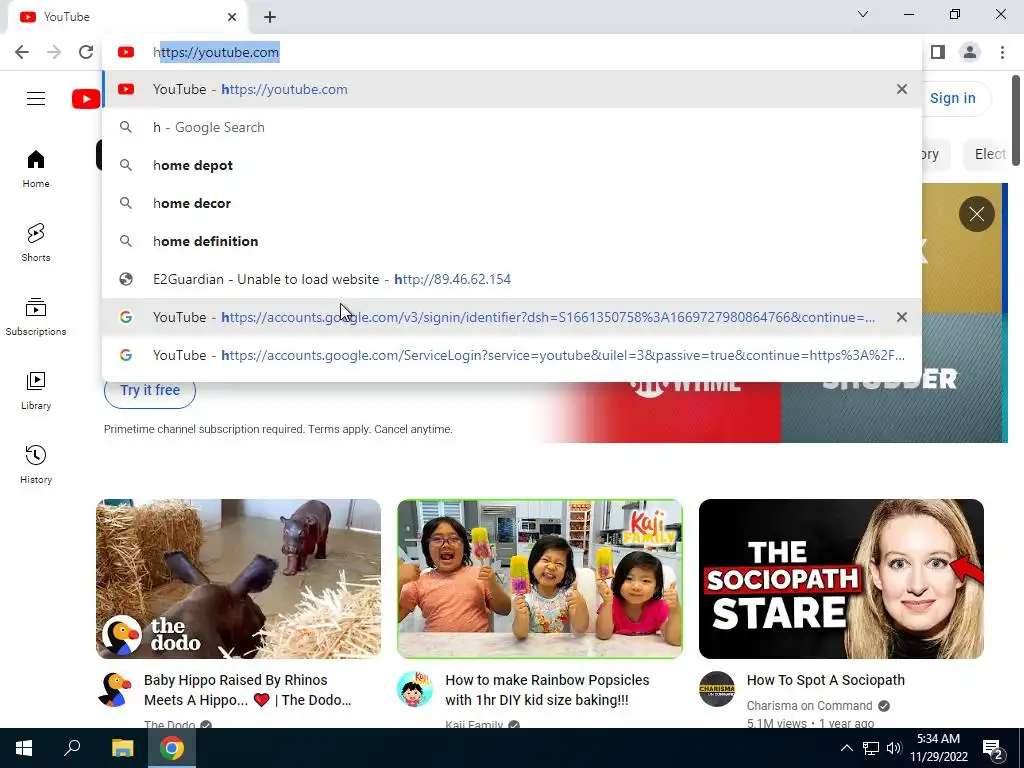
Task: Open The Dodo channel avatar
Action: 115,690
